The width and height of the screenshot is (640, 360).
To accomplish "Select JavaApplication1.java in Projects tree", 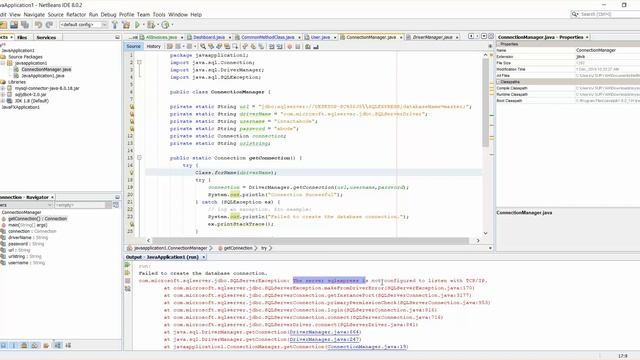I will pyautogui.click(x=43, y=76).
